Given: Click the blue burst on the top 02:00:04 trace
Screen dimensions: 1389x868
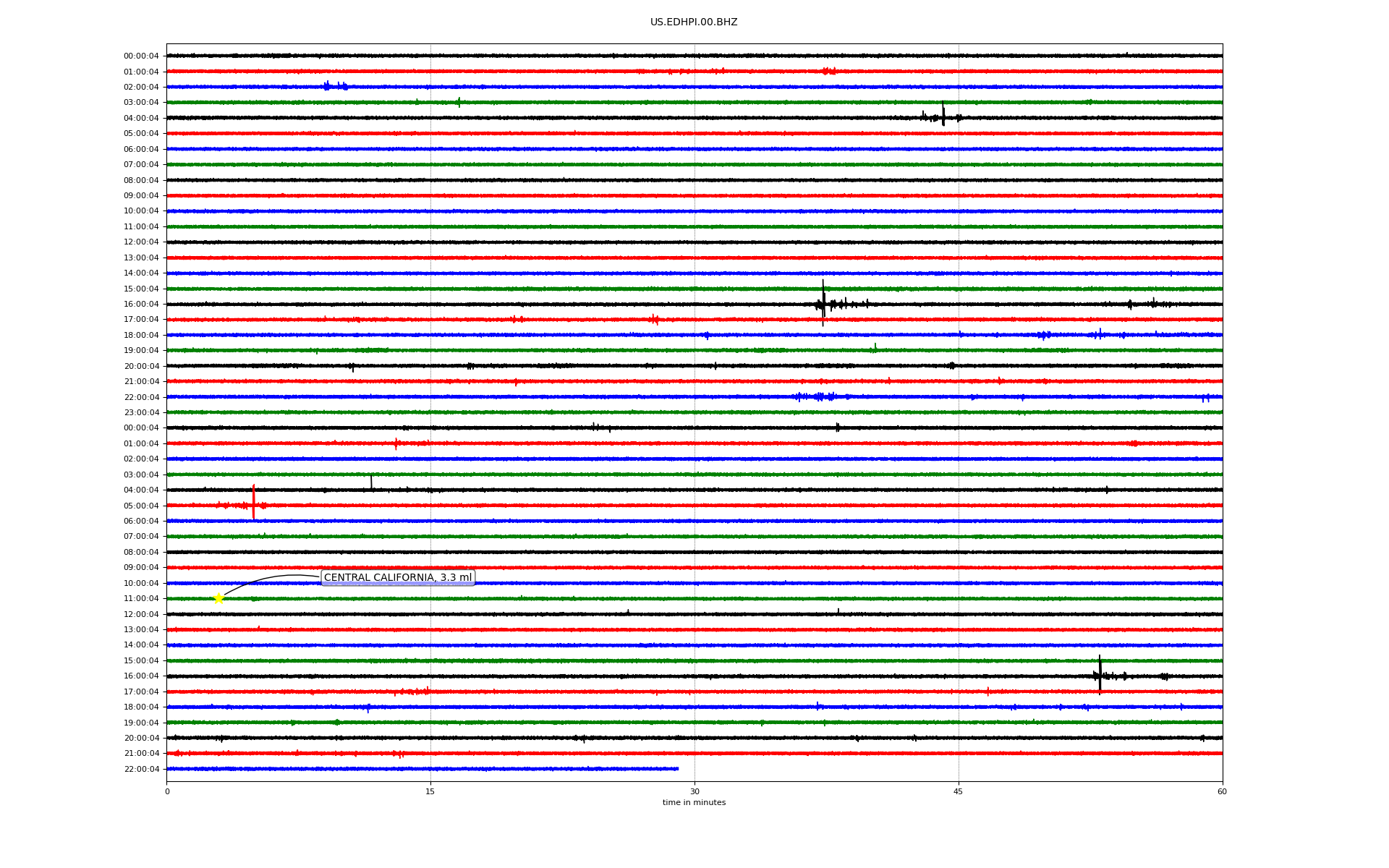Looking at the screenshot, I should pyautogui.click(x=327, y=86).
